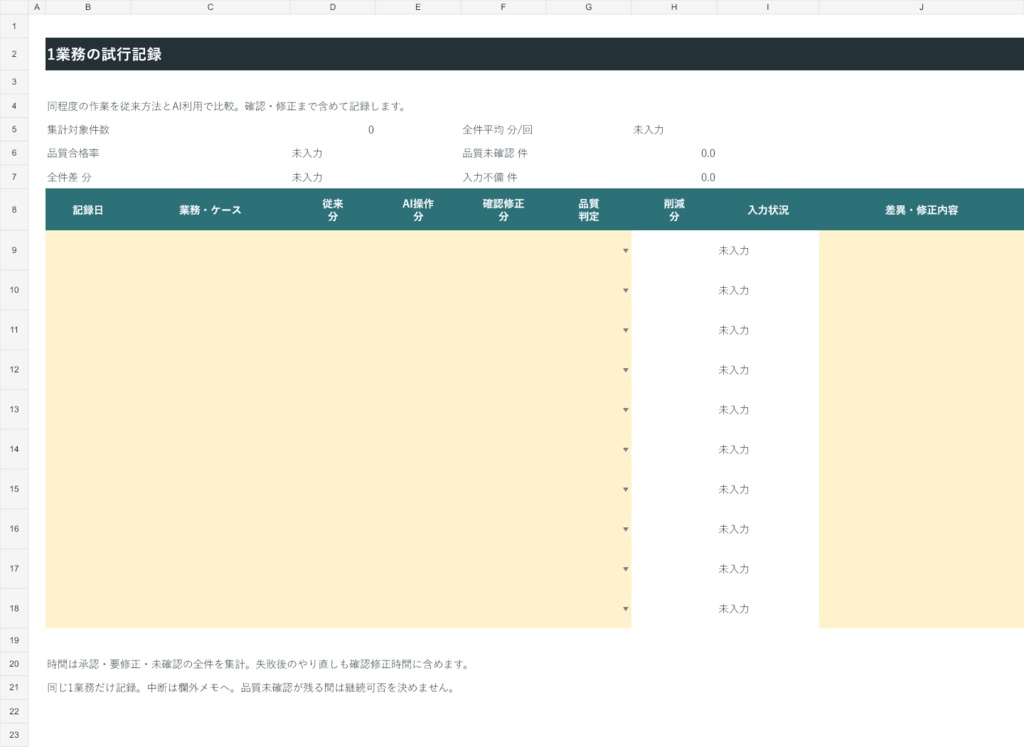Click the 業務・ケース heading cell
This screenshot has width=1024, height=747.
pyautogui.click(x=210, y=210)
